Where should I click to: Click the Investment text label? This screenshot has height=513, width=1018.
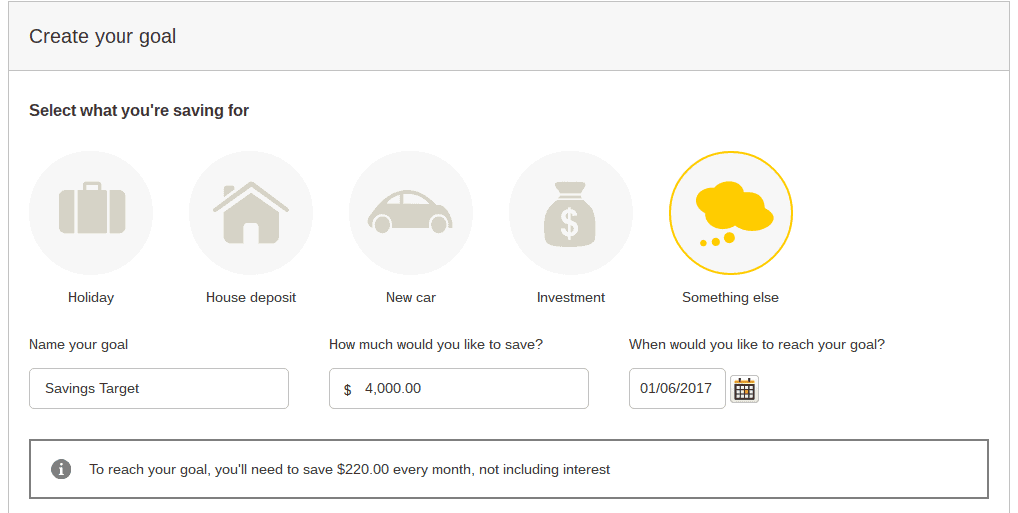click(x=571, y=297)
